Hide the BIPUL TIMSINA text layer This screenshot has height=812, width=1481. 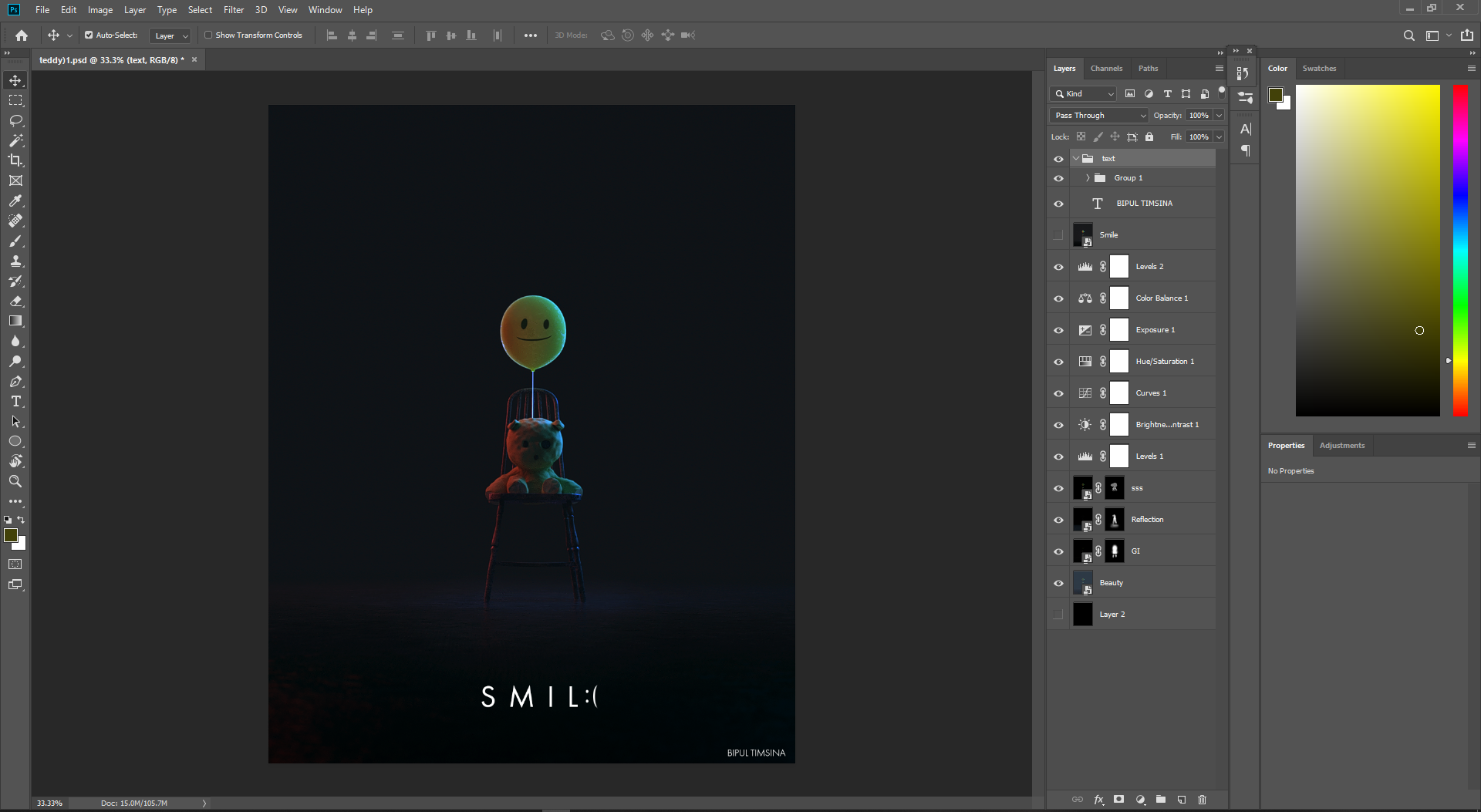point(1058,204)
